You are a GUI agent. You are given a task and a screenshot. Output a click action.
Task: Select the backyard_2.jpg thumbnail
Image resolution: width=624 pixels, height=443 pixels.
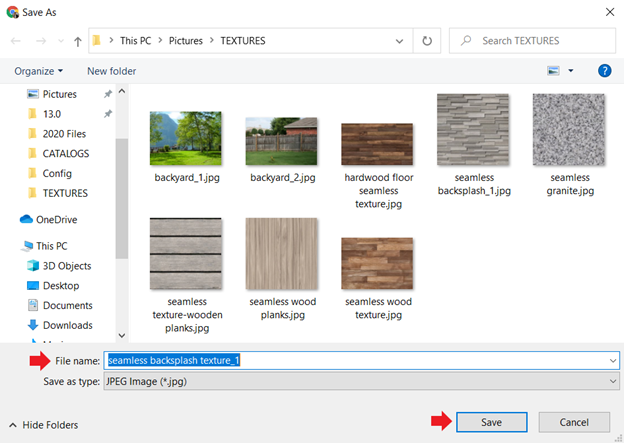[x=281, y=141]
